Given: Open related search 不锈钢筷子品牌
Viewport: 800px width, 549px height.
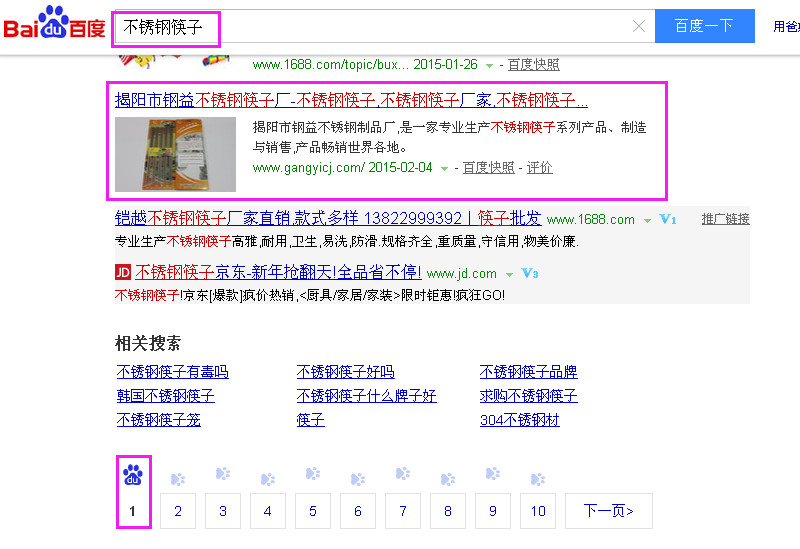Looking at the screenshot, I should (528, 372).
